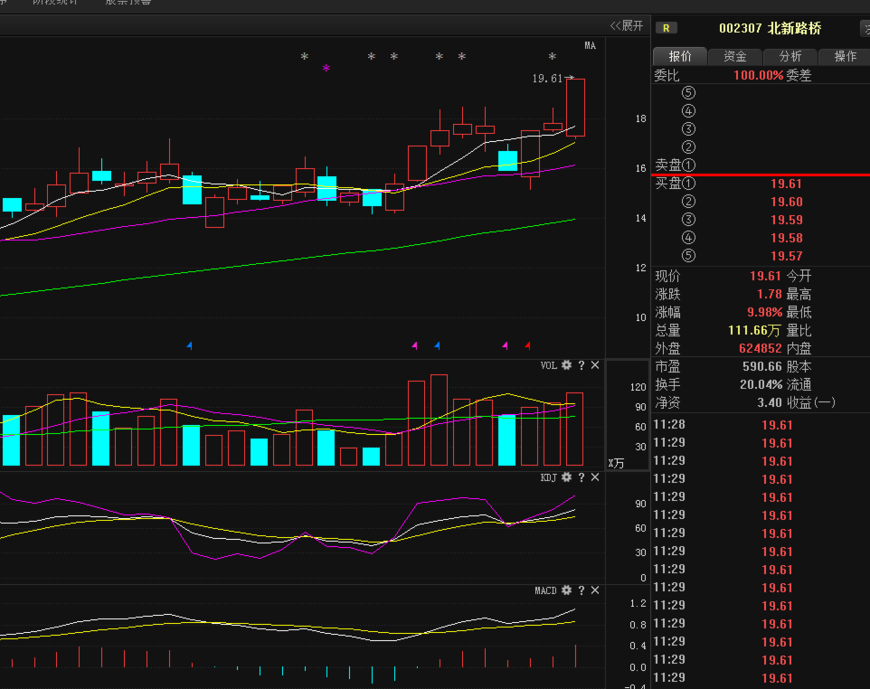Open KDJ indicator settings gear

566,478
